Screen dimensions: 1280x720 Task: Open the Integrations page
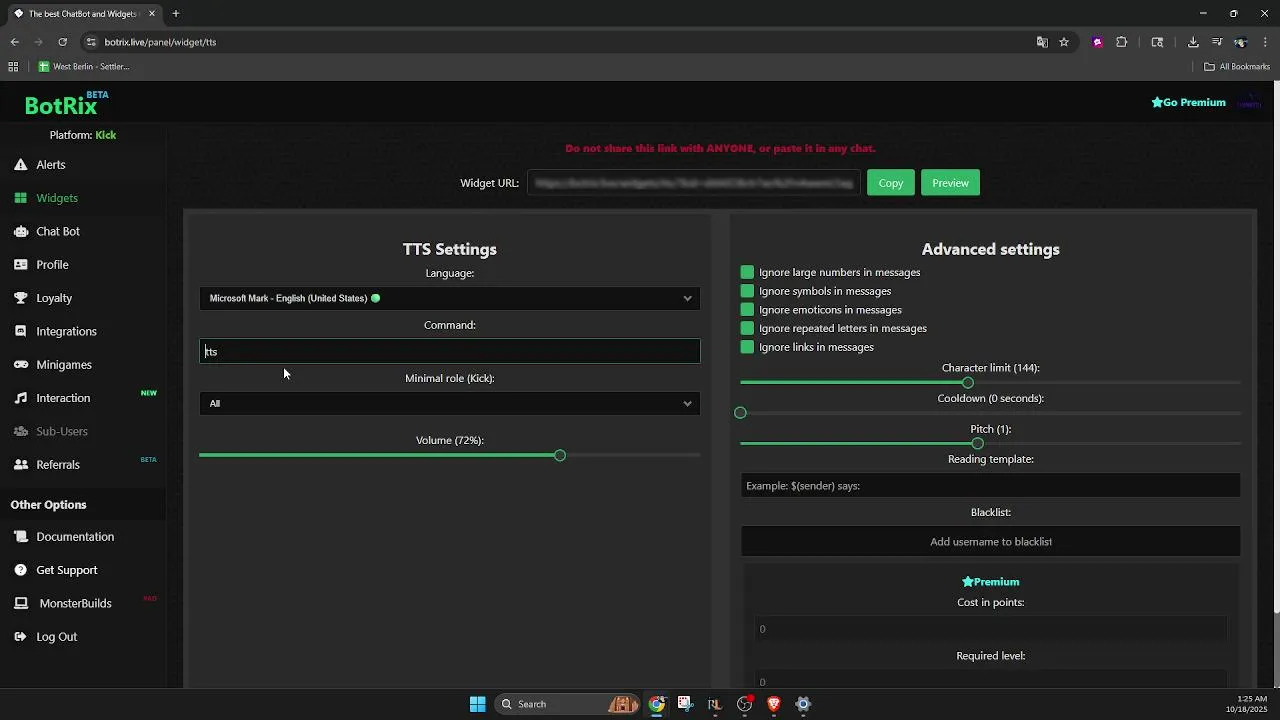(66, 331)
